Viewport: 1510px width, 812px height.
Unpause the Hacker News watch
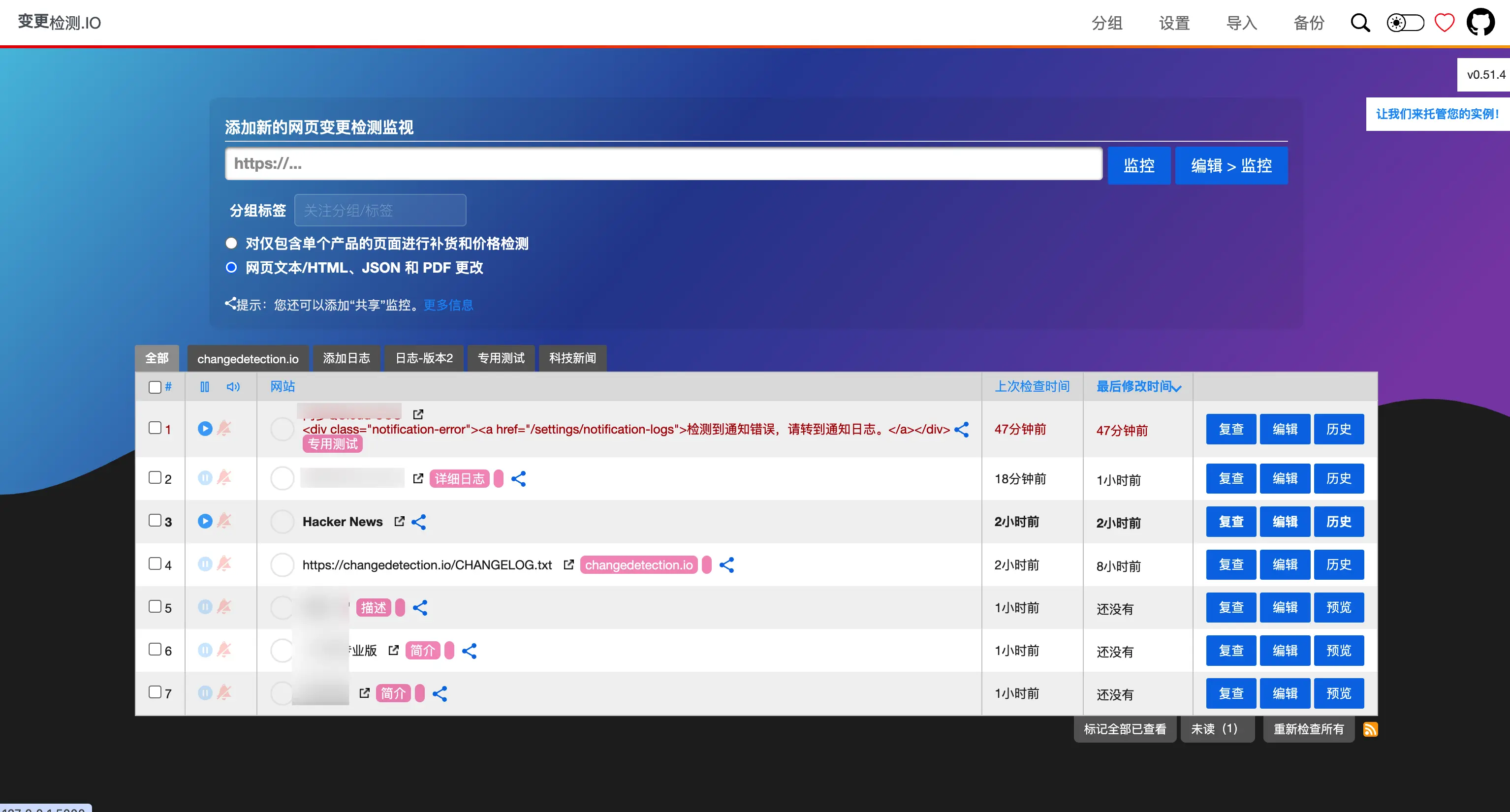pyautogui.click(x=205, y=521)
